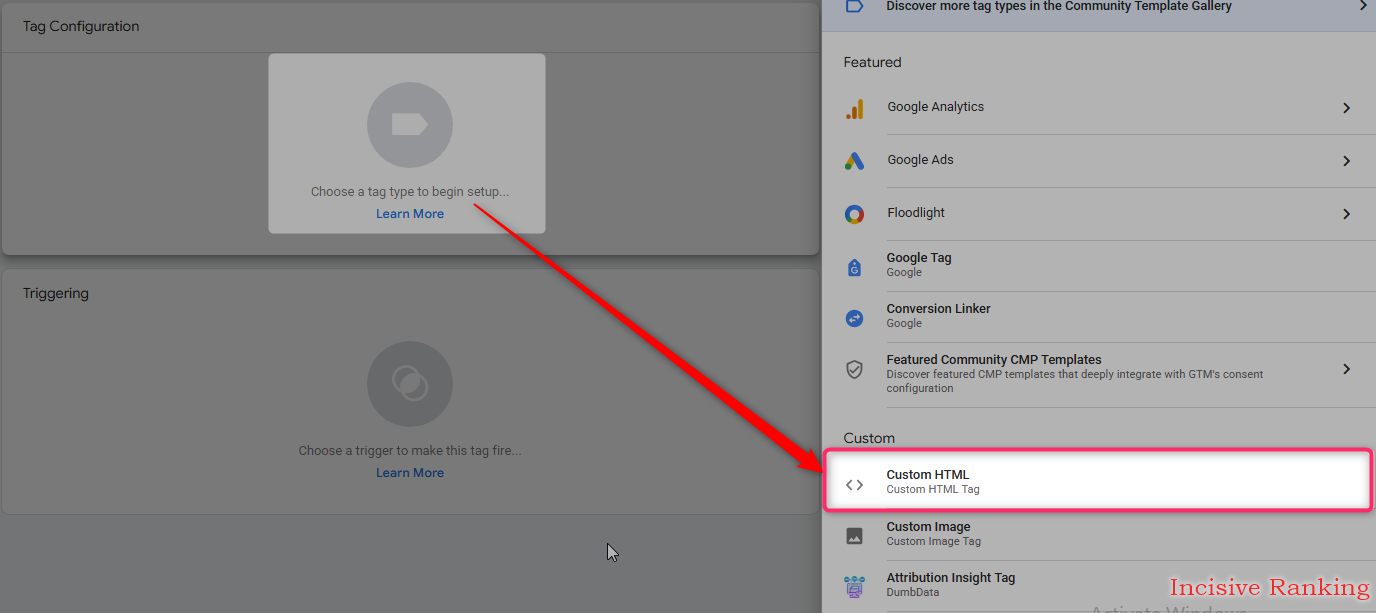Click Learn More under tag type setup
The width and height of the screenshot is (1376, 613).
[x=410, y=214]
